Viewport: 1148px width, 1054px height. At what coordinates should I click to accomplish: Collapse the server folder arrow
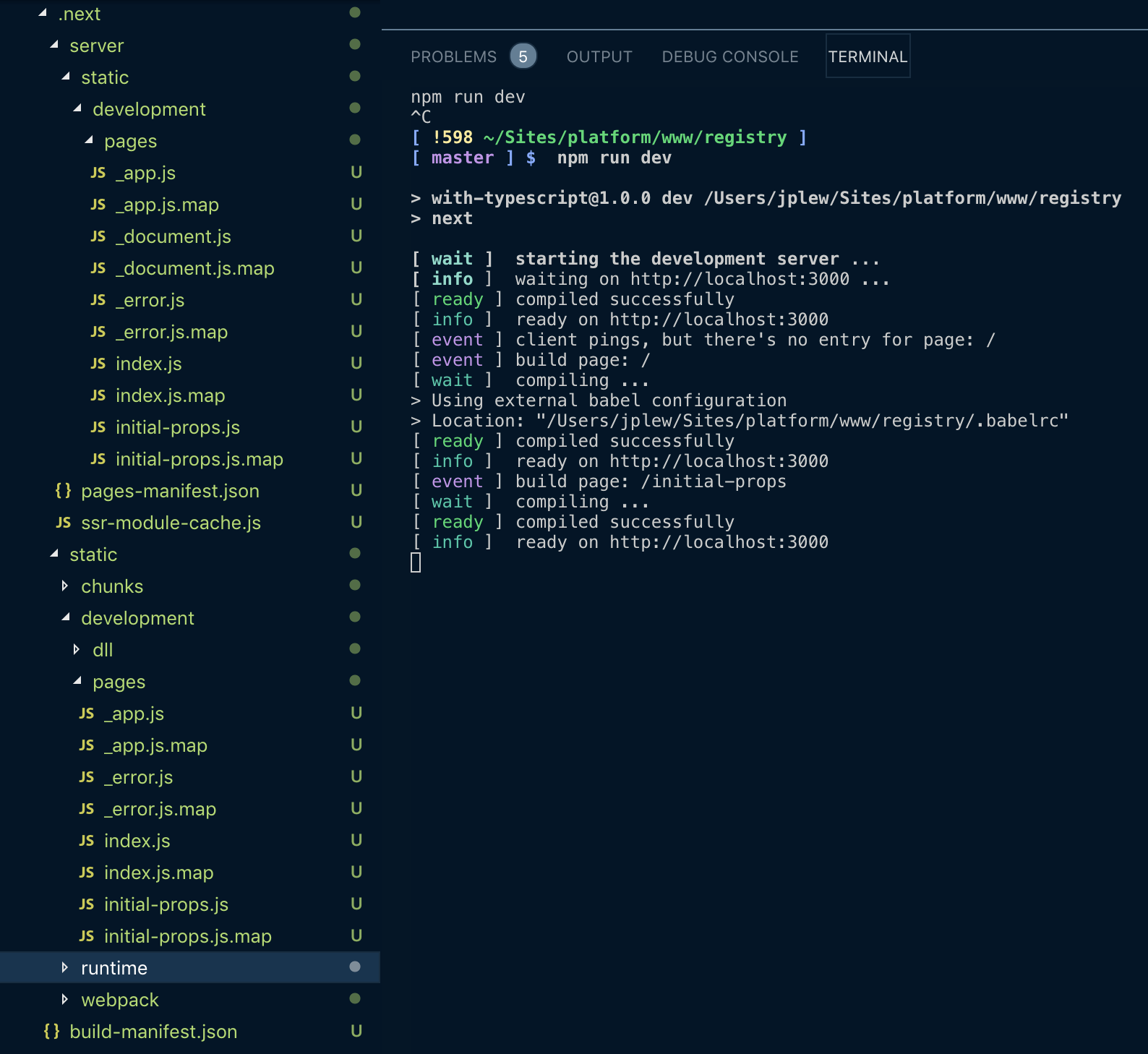[x=54, y=45]
